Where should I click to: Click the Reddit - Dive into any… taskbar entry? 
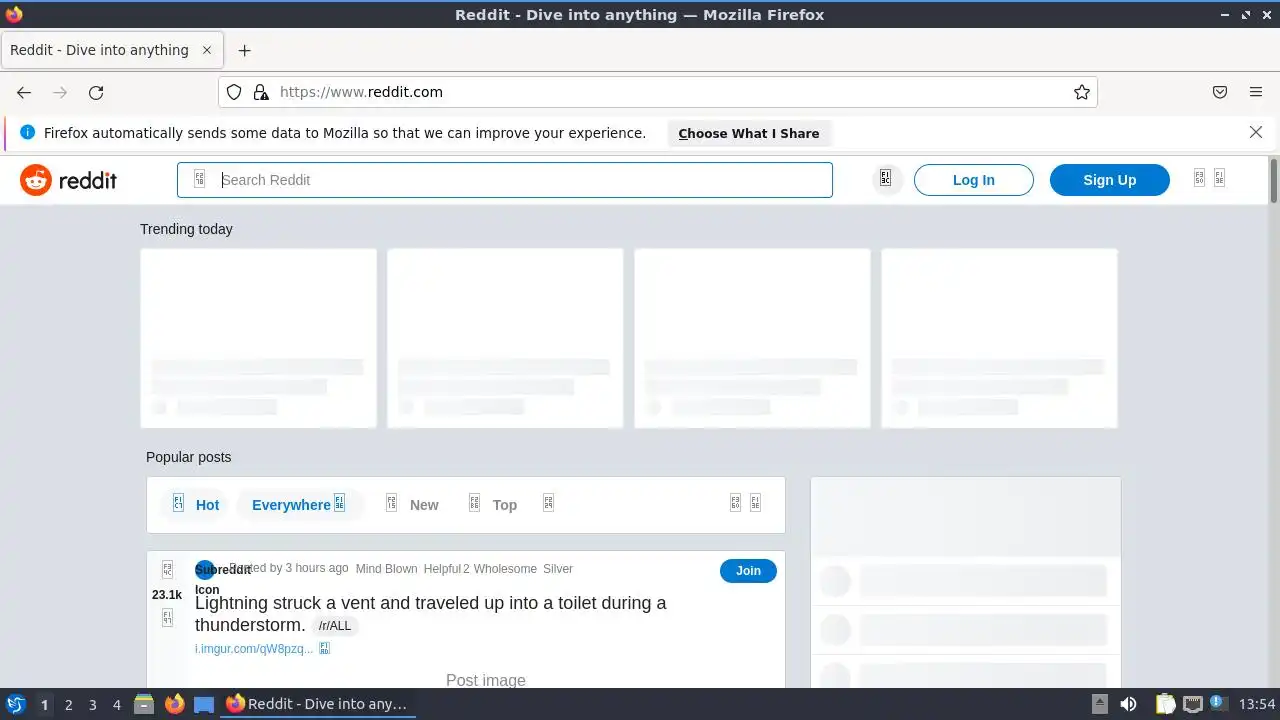click(317, 704)
